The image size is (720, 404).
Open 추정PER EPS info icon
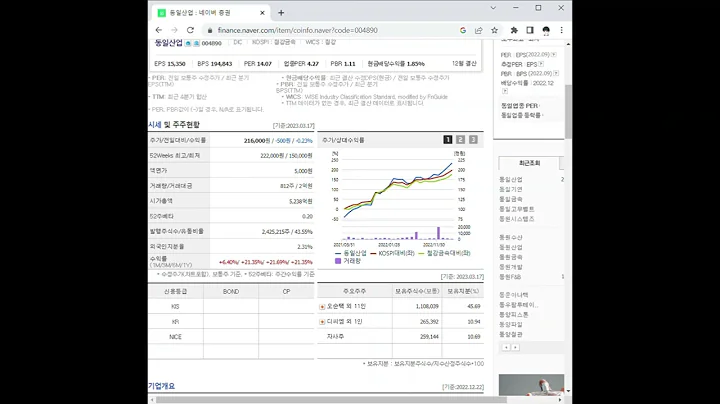(541, 64)
